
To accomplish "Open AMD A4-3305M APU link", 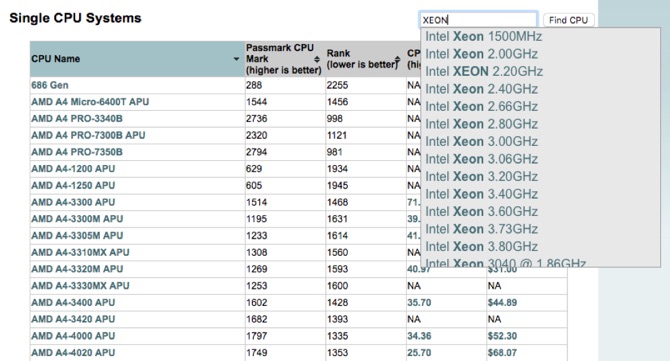I will [x=77, y=235].
